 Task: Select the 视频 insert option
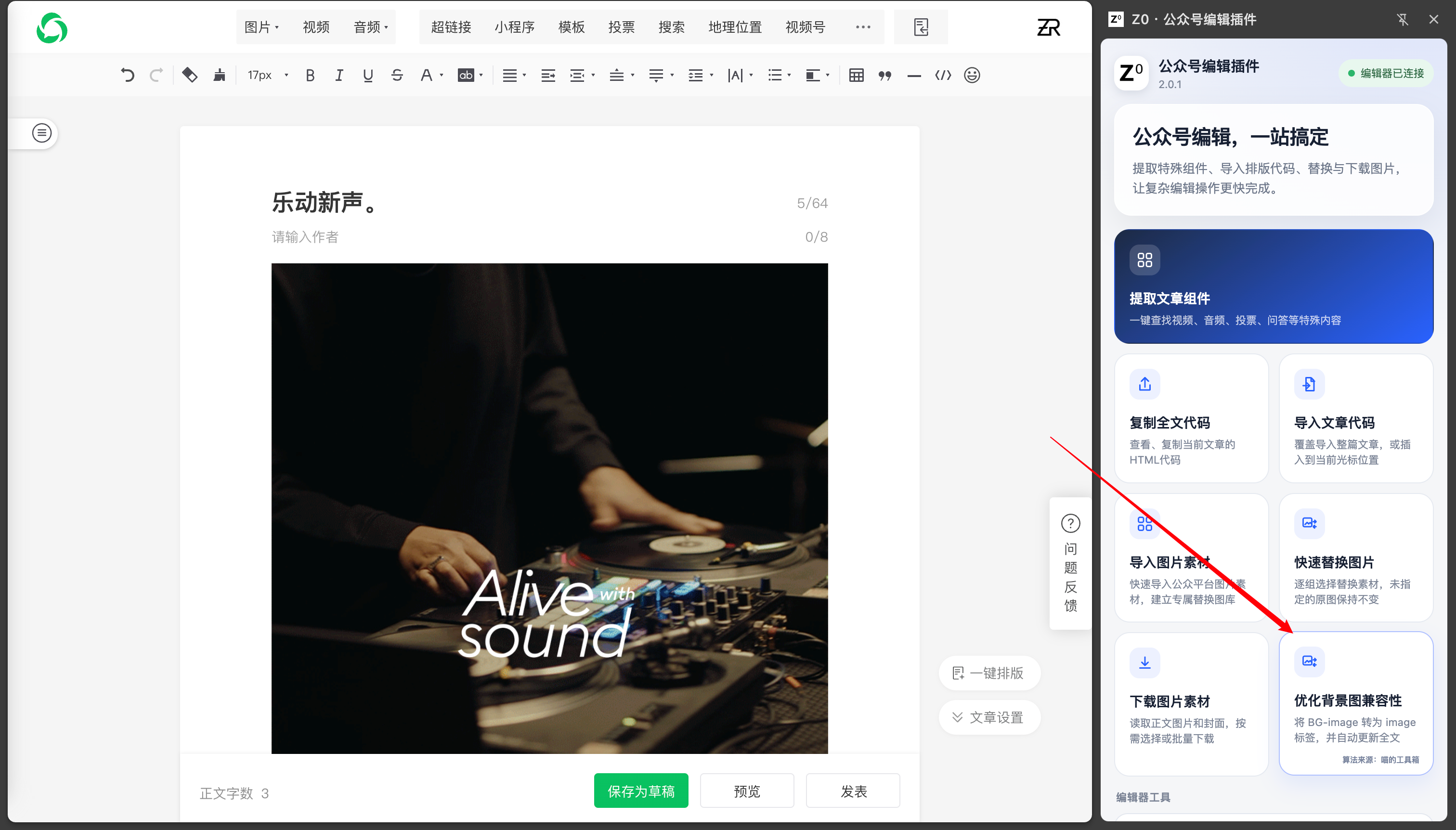pos(316,27)
